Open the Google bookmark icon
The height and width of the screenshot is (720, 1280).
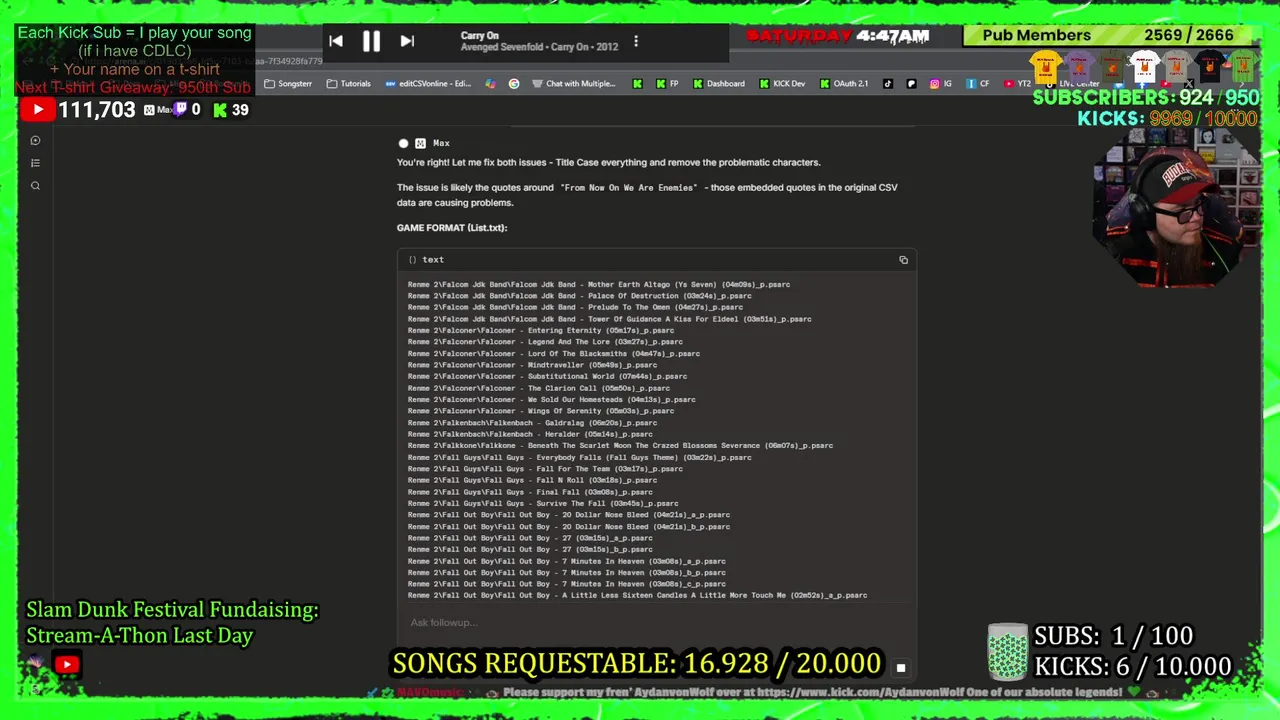coord(514,84)
